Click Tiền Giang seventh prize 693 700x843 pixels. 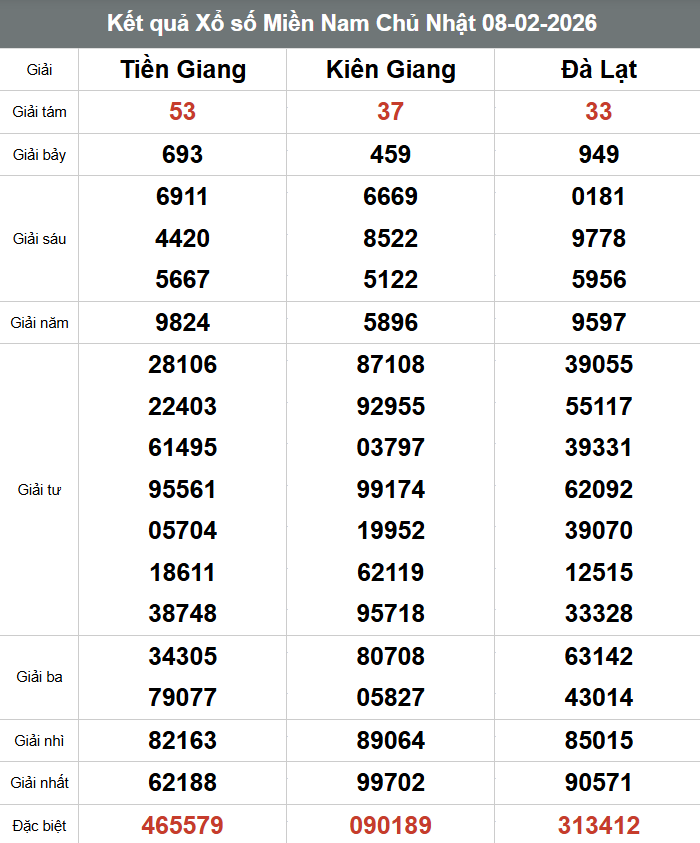(x=182, y=154)
